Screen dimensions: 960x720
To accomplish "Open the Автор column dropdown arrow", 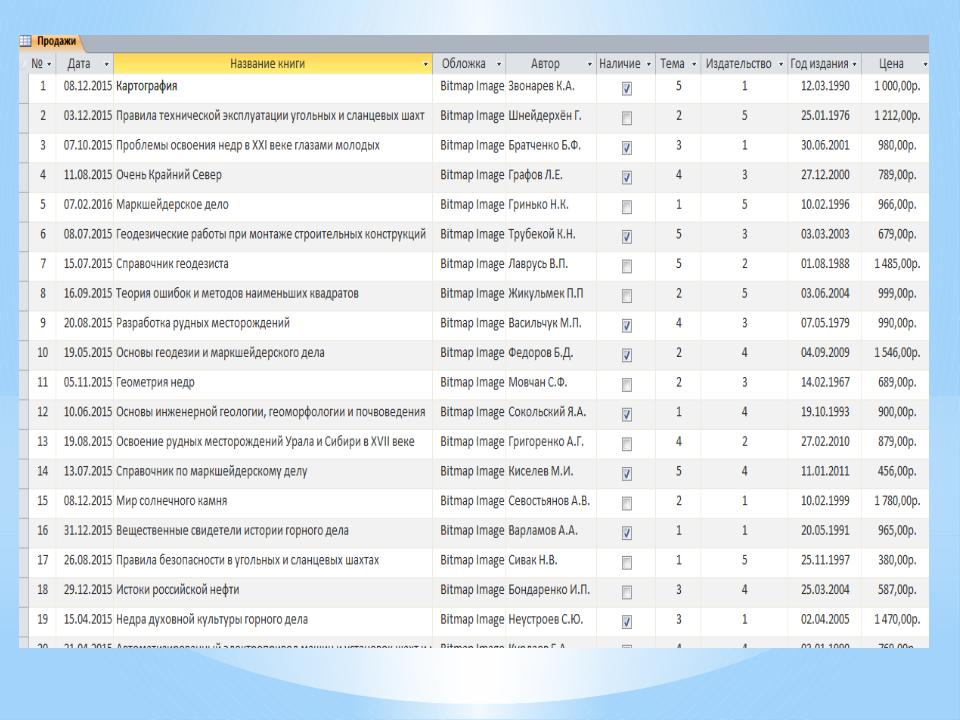I will coord(590,64).
